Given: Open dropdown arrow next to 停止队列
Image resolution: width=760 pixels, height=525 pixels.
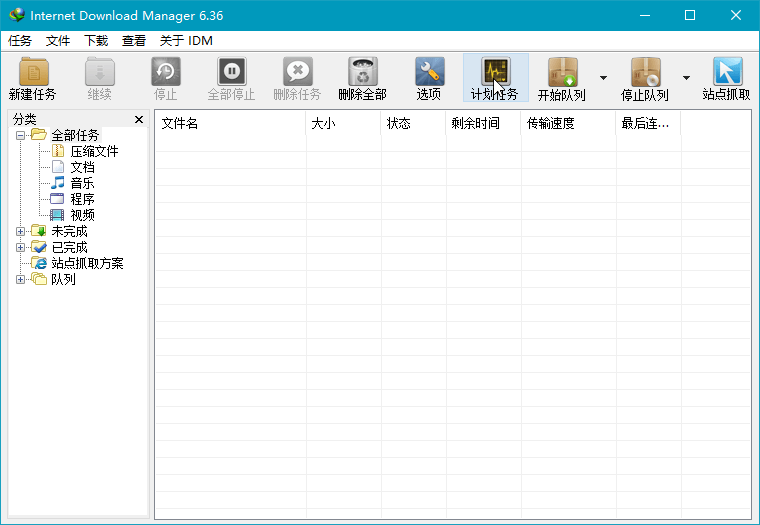Looking at the screenshot, I should tap(686, 78).
